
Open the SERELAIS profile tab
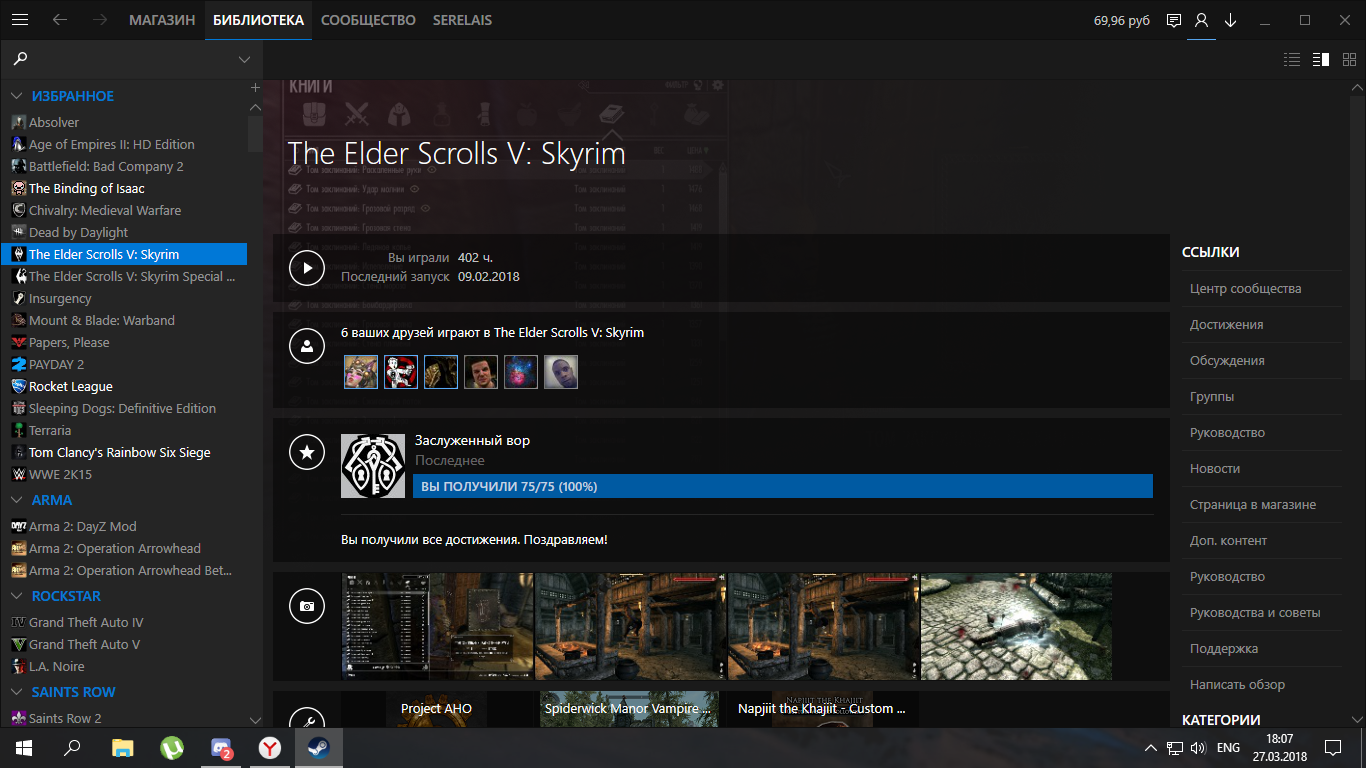click(462, 20)
